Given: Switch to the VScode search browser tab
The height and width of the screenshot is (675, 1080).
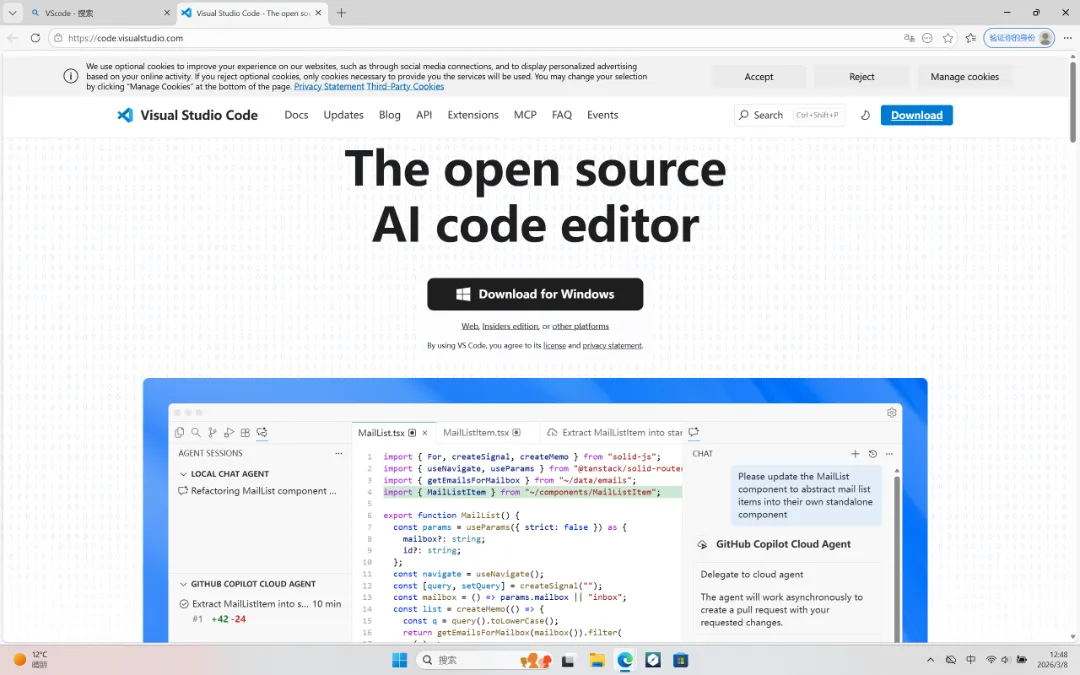Looking at the screenshot, I should [101, 12].
